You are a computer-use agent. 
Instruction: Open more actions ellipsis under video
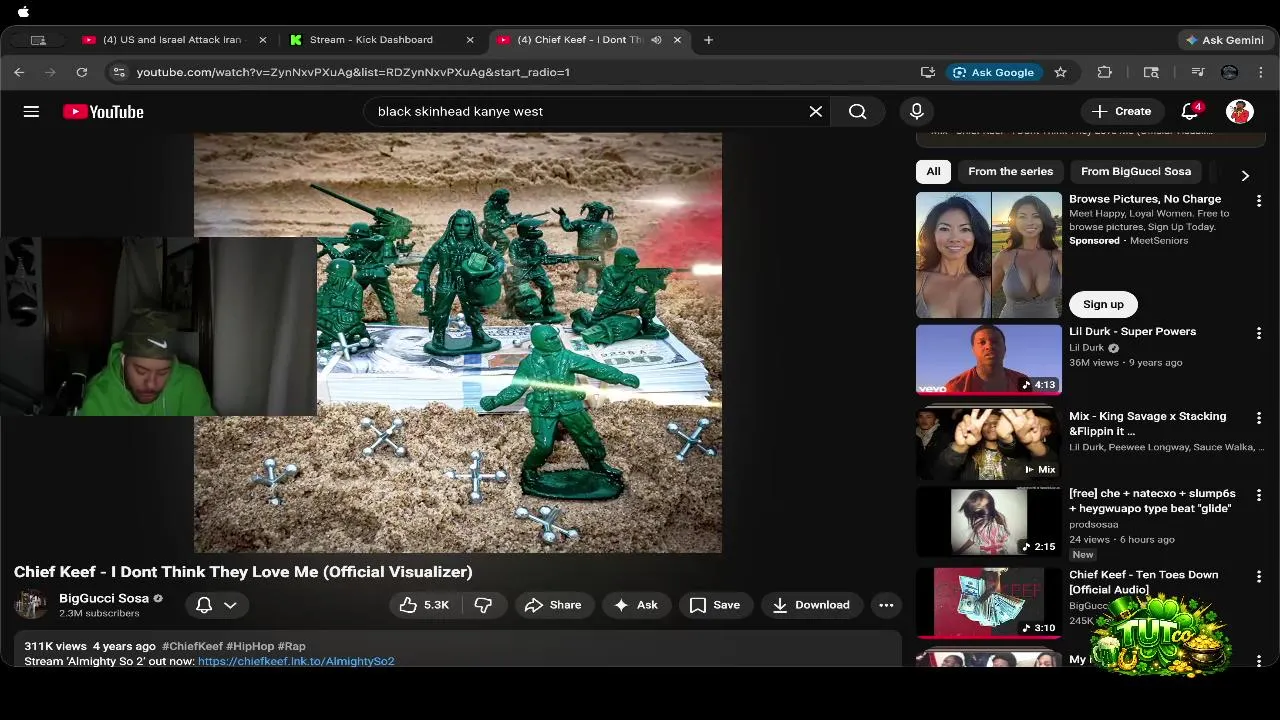[x=886, y=605]
